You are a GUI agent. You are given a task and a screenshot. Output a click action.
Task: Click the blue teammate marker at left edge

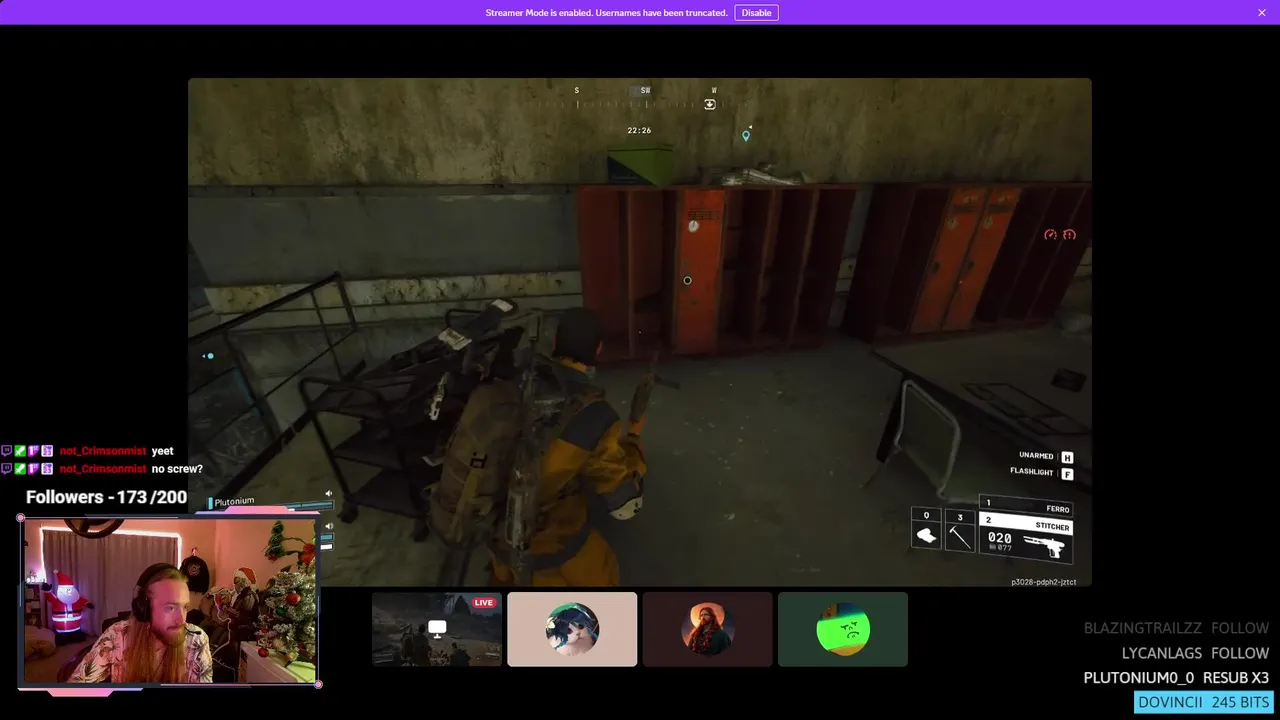pyautogui.click(x=208, y=355)
